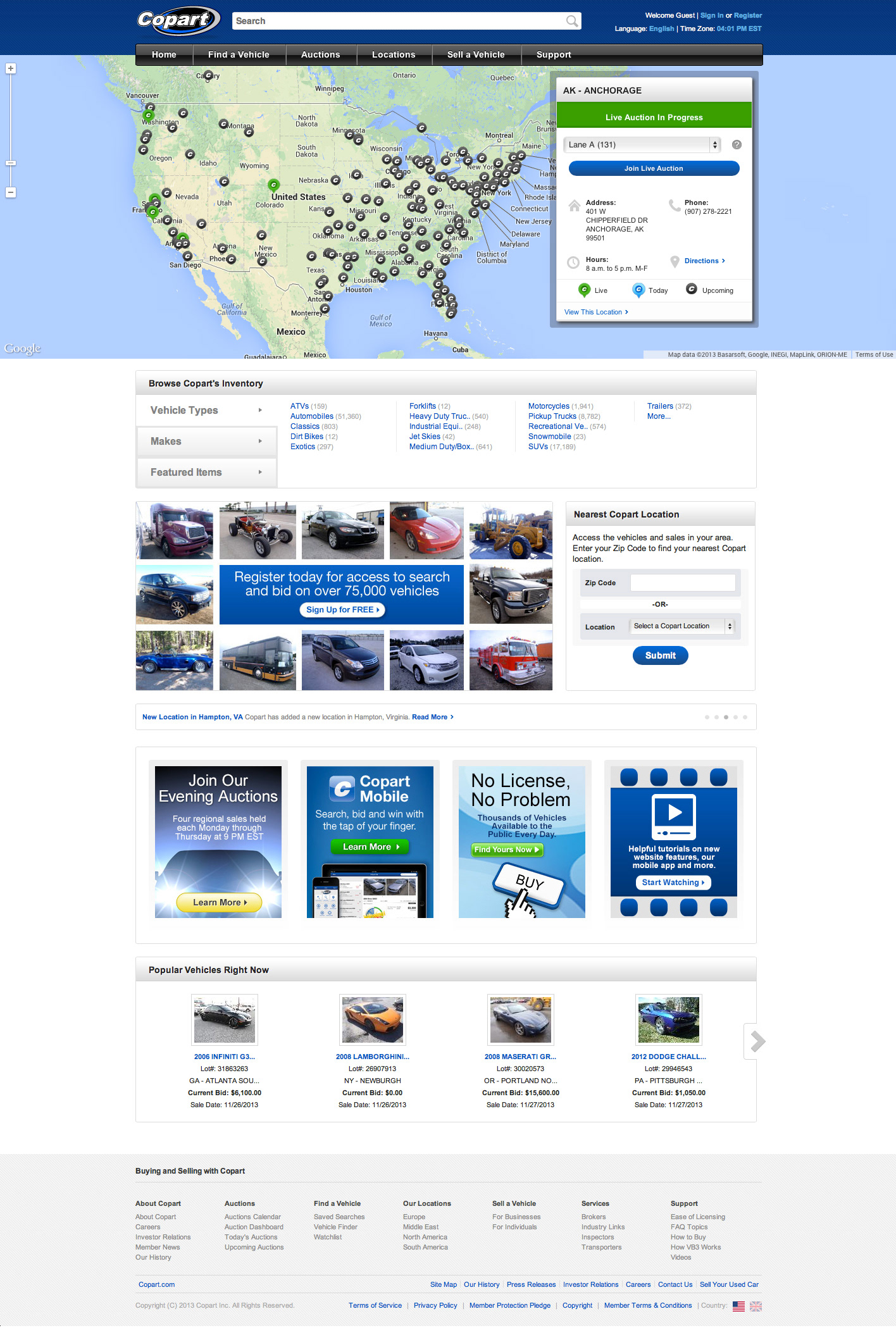The width and height of the screenshot is (896, 1328).
Task: Click the video play tutorial icon
Action: click(674, 816)
